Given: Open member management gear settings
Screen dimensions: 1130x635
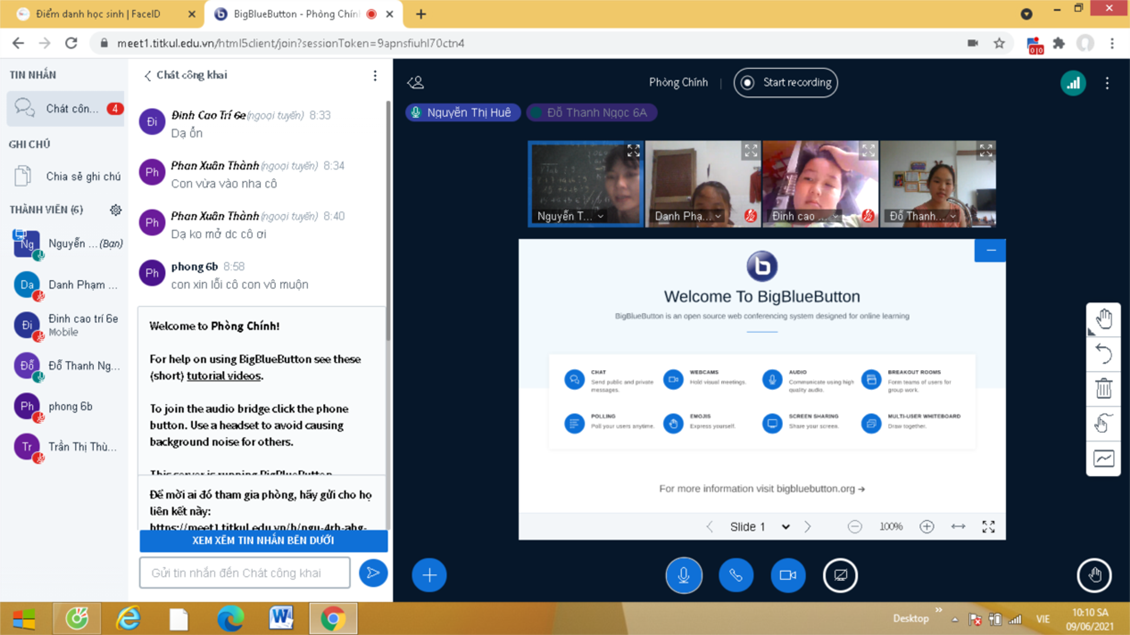Looking at the screenshot, I should [115, 210].
